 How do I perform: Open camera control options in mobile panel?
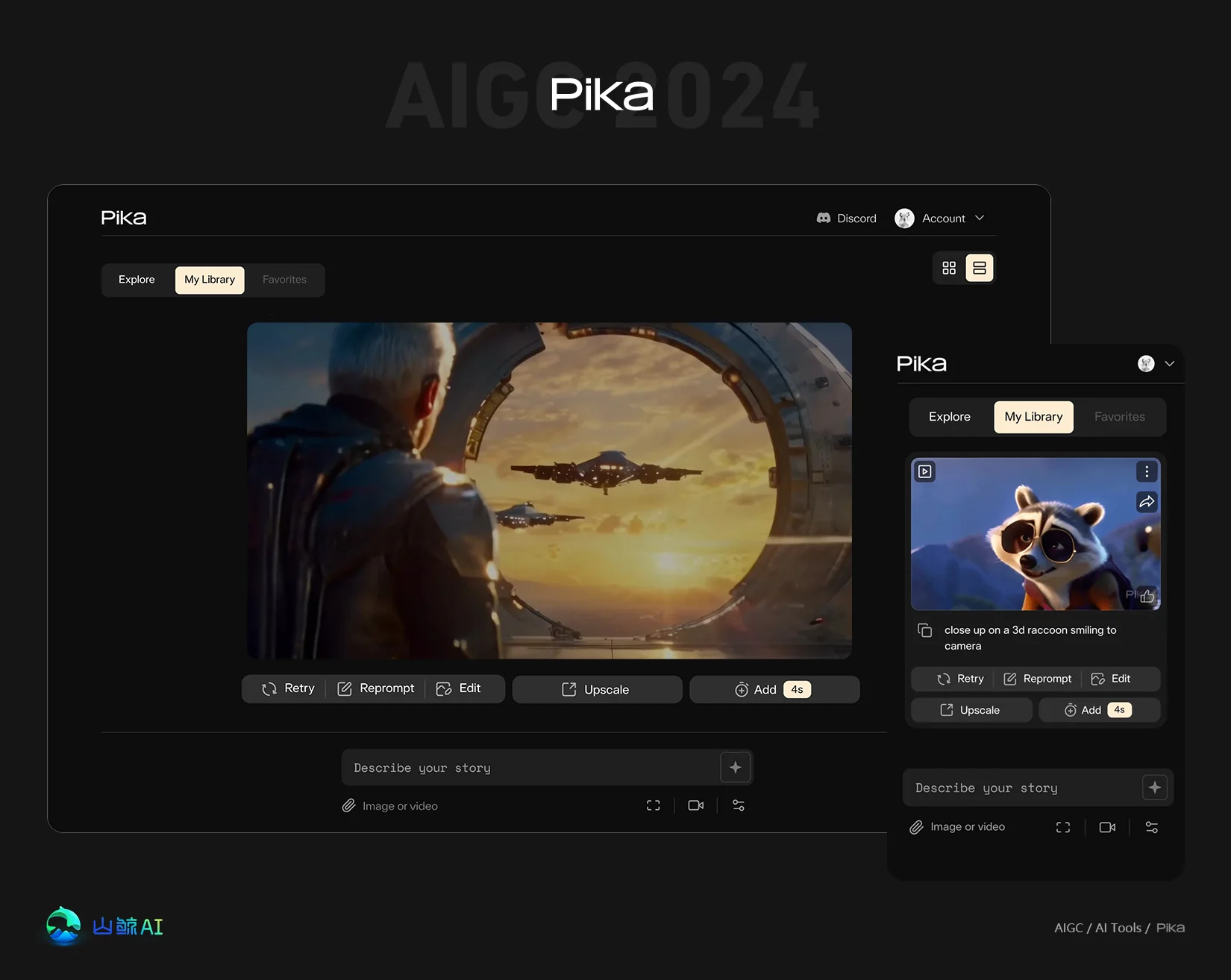pos(1108,827)
